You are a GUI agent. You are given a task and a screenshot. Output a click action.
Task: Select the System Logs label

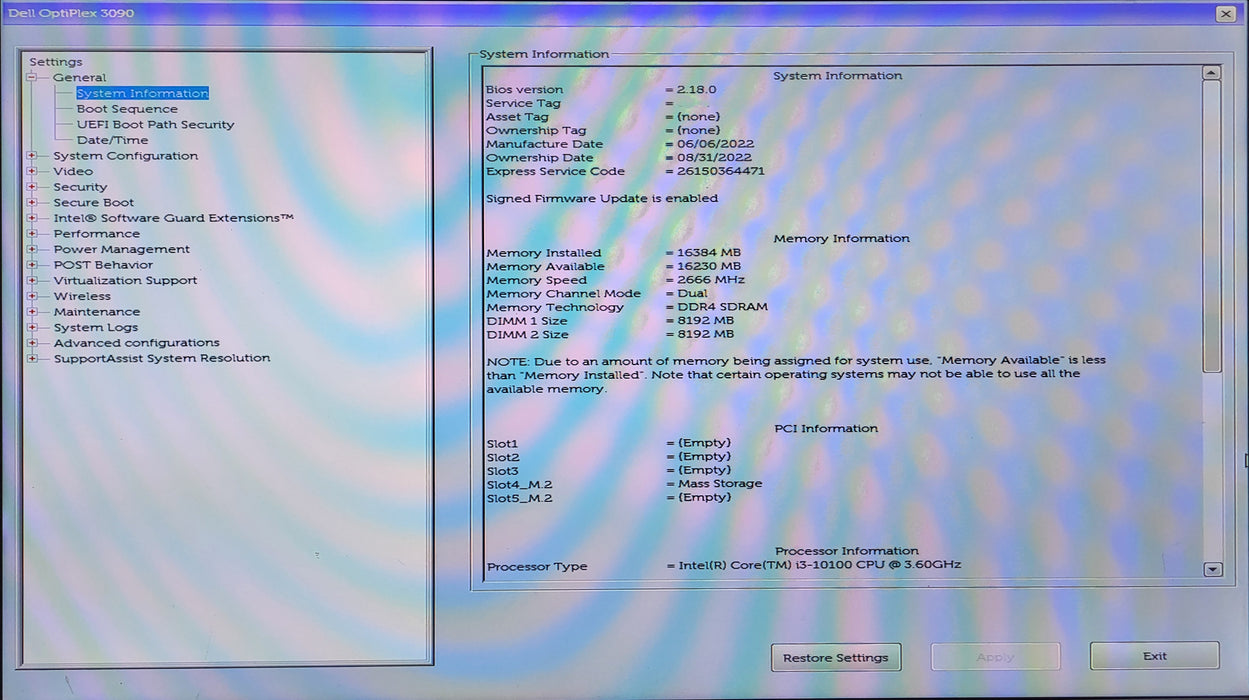[x=96, y=327]
